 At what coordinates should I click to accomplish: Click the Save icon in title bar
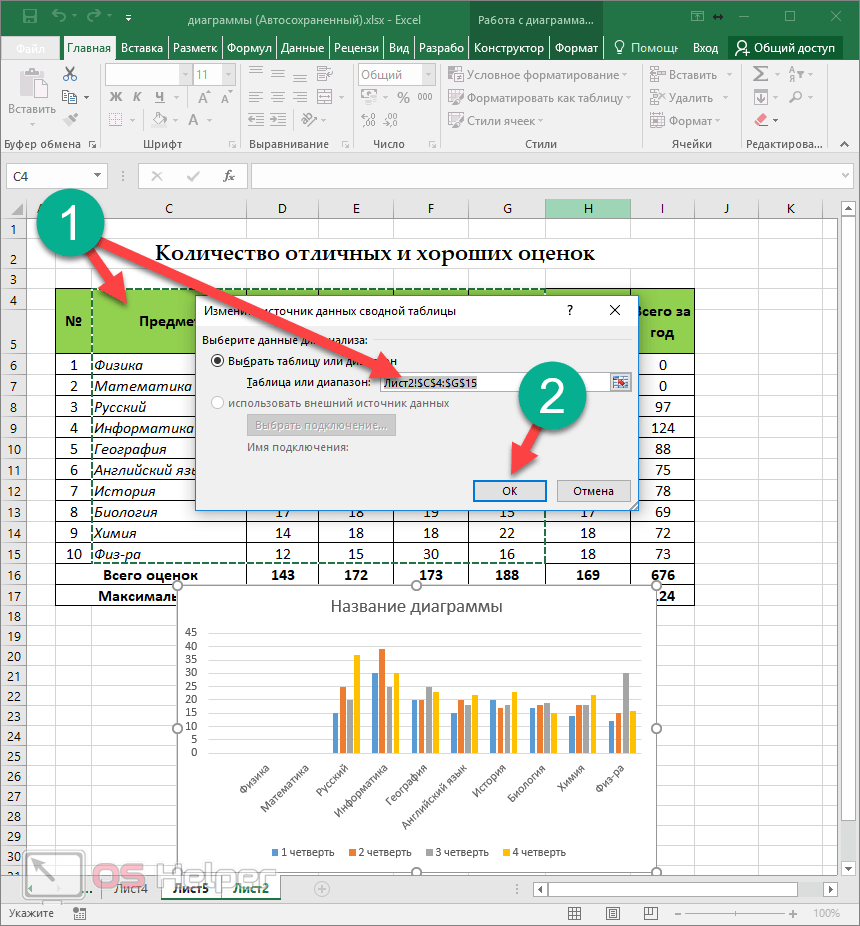pos(29,17)
